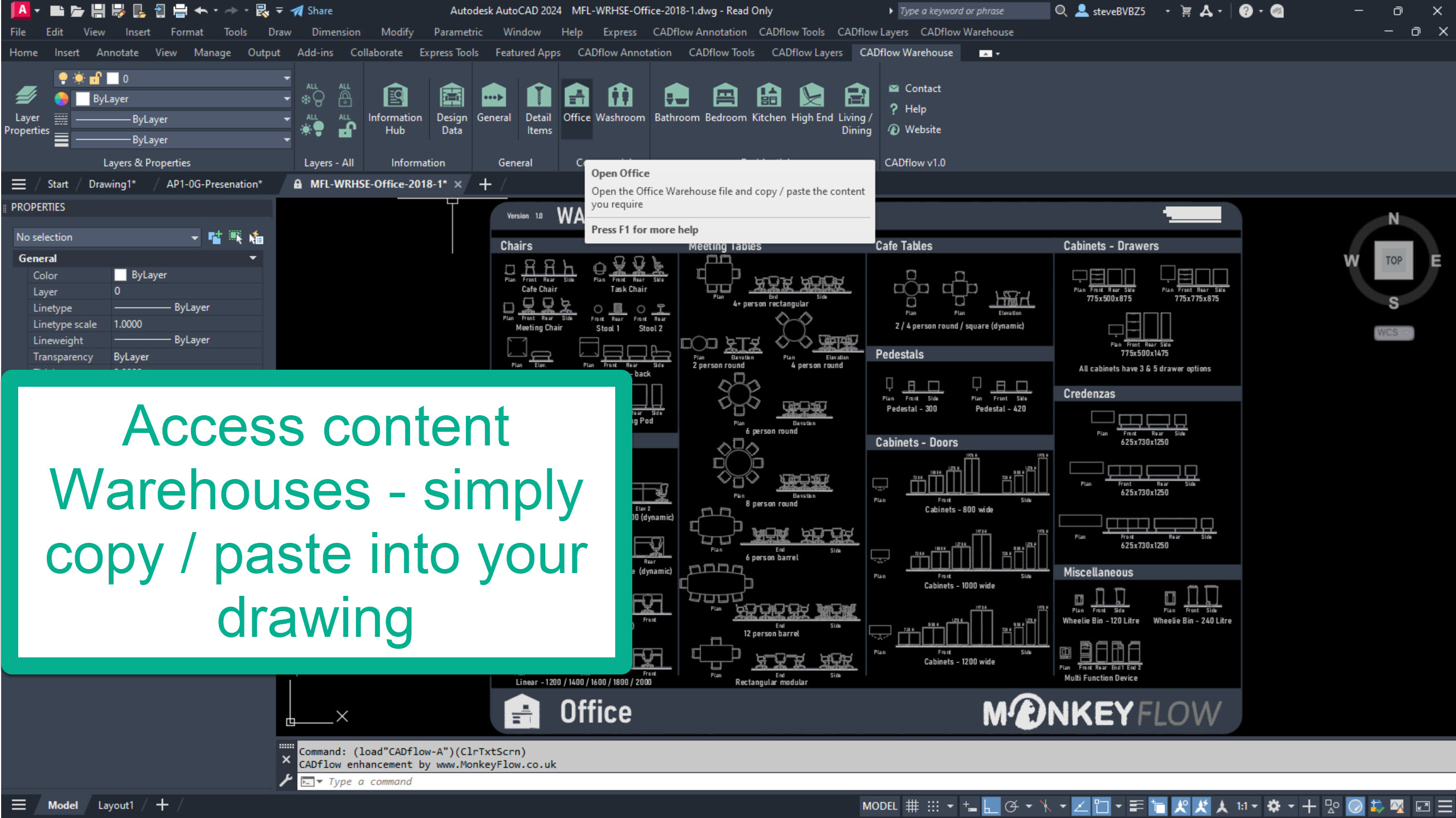Toggle grid display in status bar
The width and height of the screenshot is (1456, 818).
click(x=912, y=806)
